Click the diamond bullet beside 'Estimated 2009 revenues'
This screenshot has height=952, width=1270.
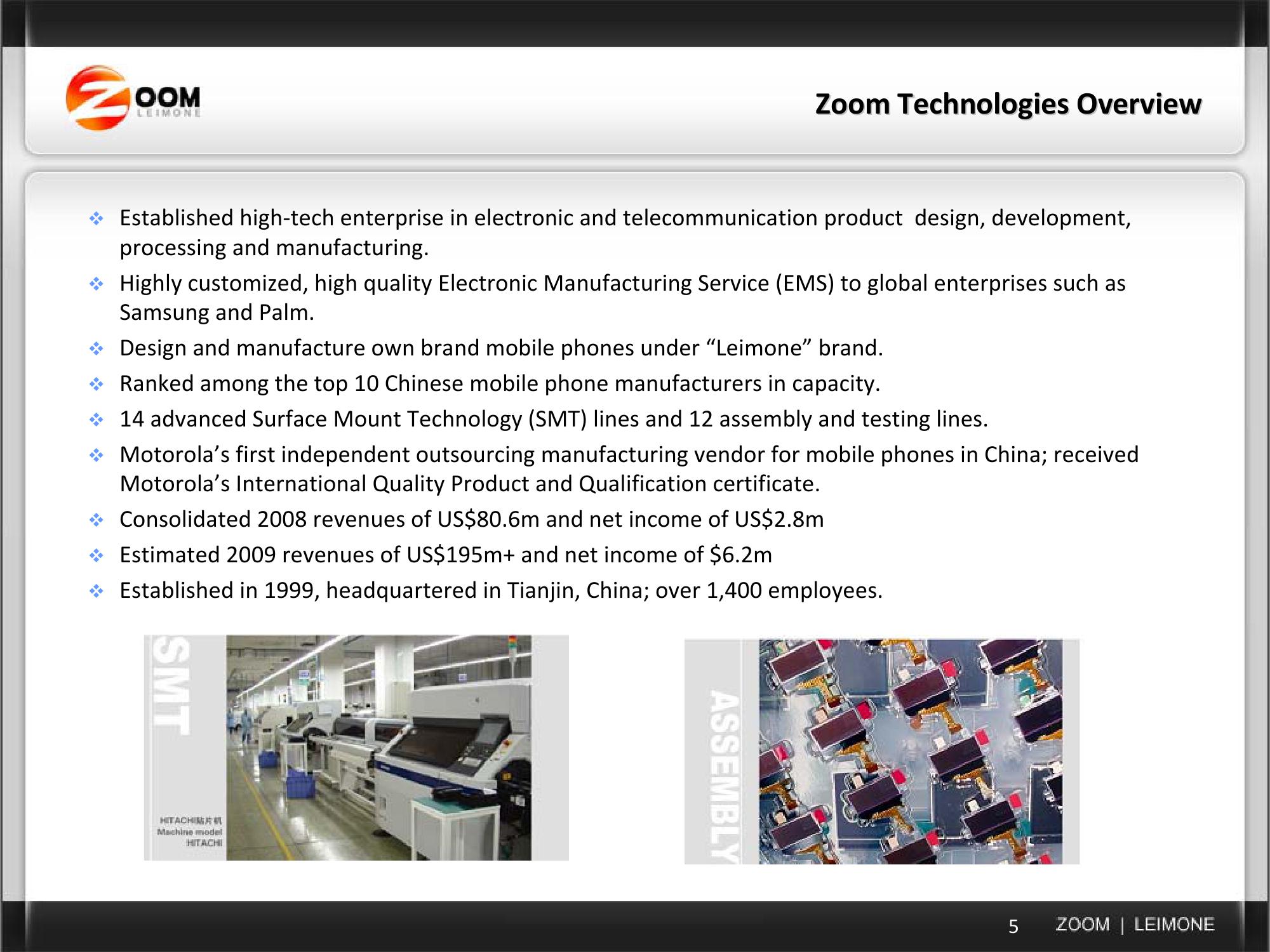96,556
